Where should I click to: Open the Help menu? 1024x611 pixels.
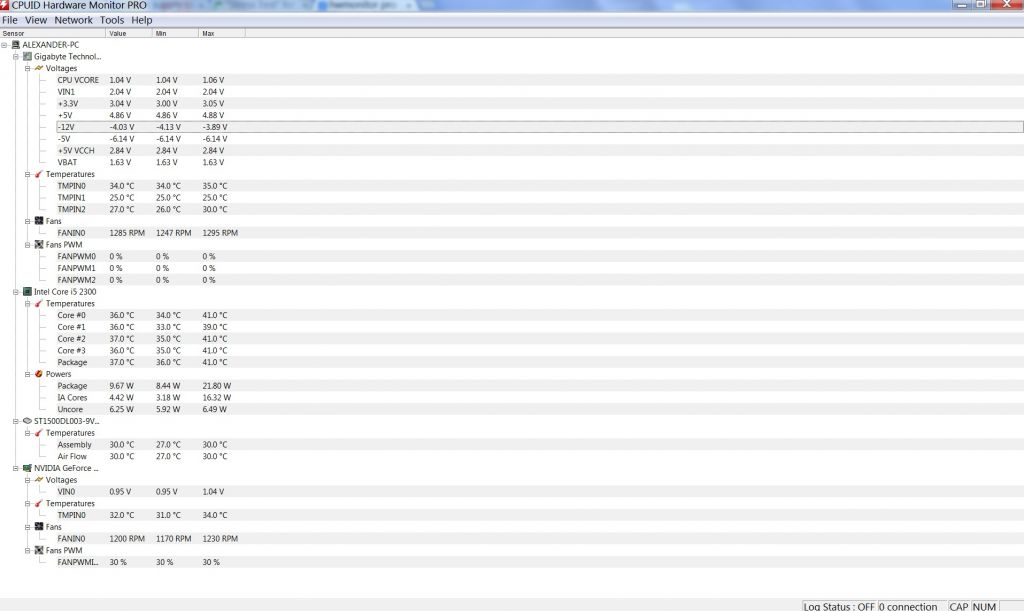pos(142,20)
